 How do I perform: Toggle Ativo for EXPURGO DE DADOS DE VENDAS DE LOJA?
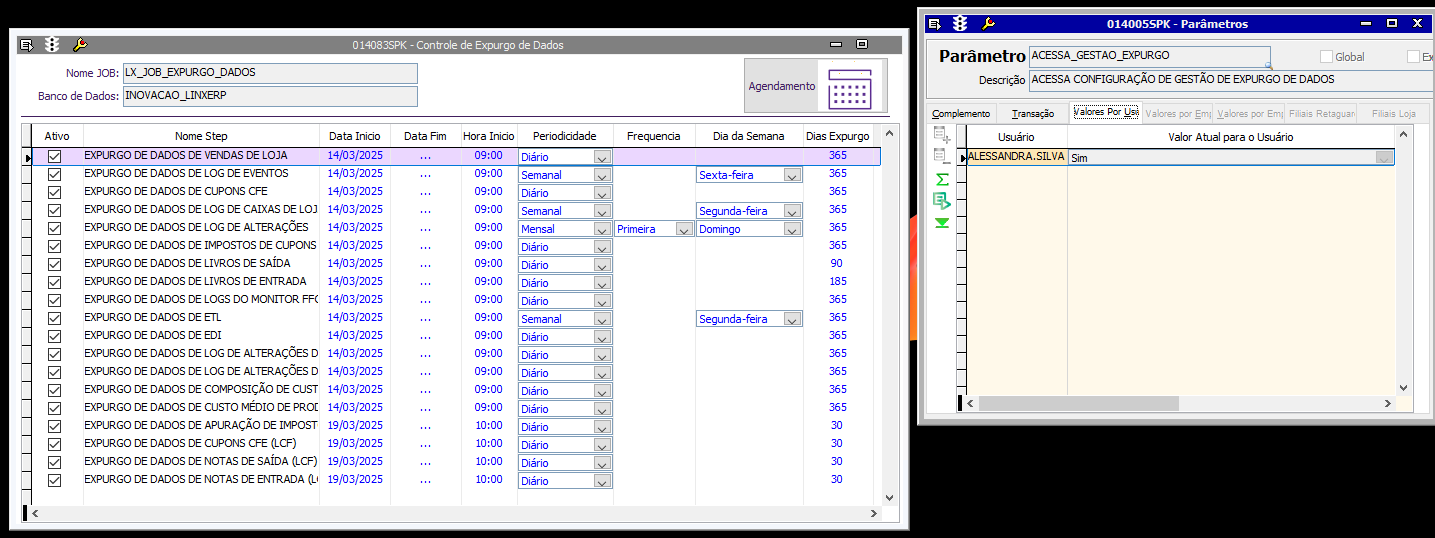pos(55,156)
